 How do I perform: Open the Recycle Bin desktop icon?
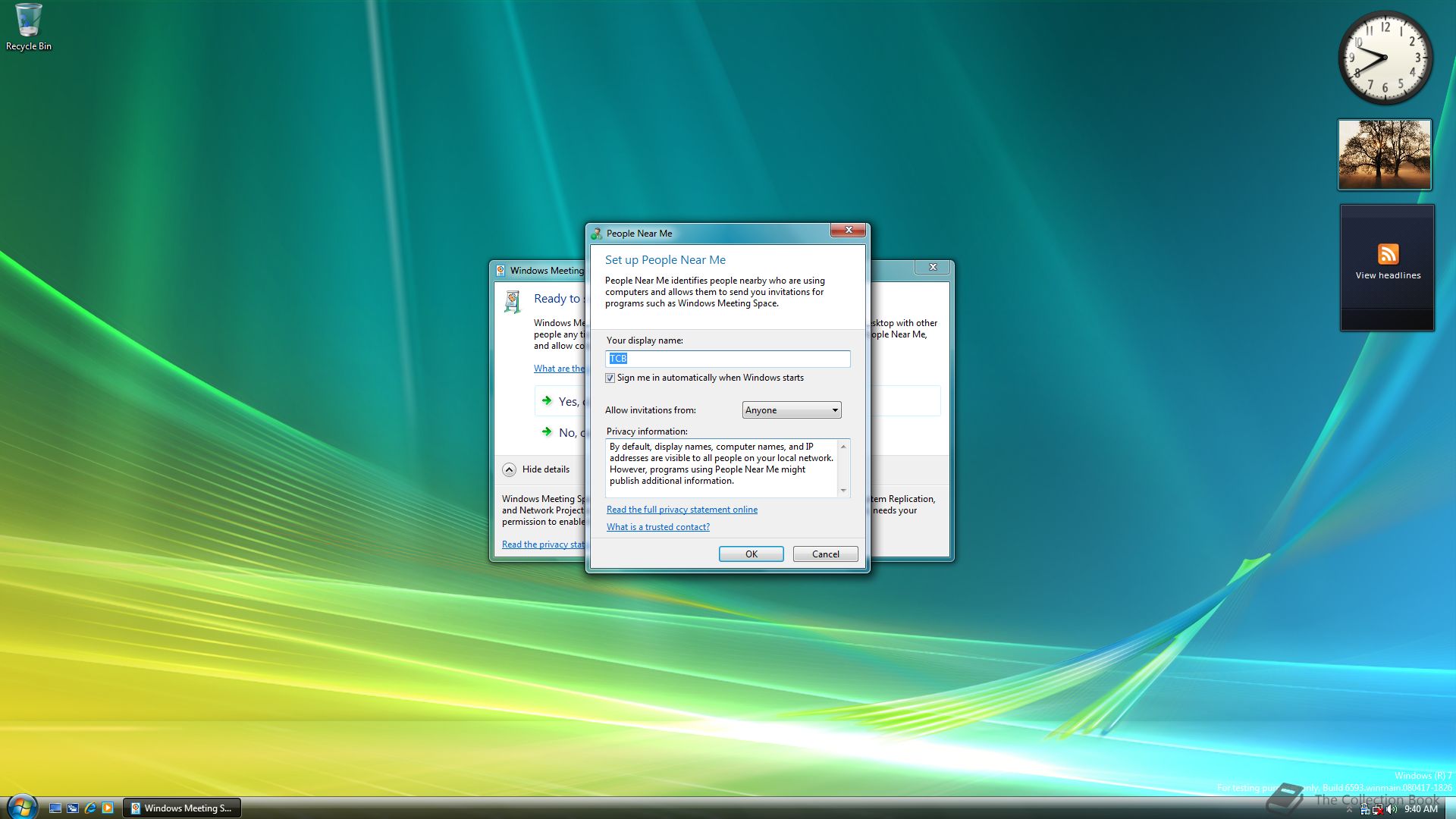pyautogui.click(x=29, y=27)
